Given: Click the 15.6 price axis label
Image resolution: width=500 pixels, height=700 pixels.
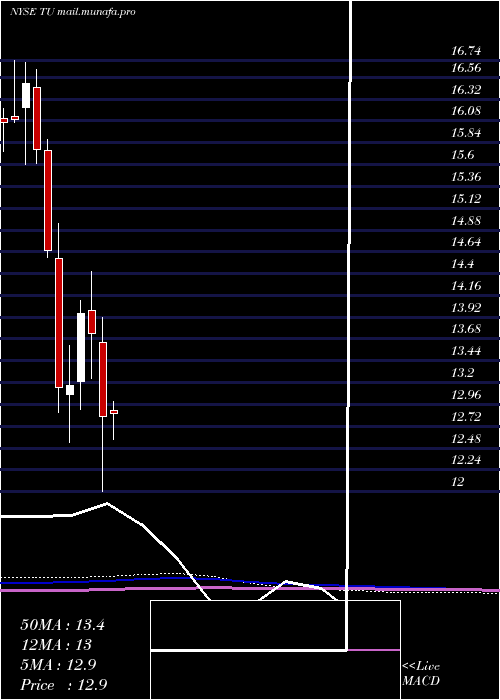Looking at the screenshot, I should pos(462,155).
